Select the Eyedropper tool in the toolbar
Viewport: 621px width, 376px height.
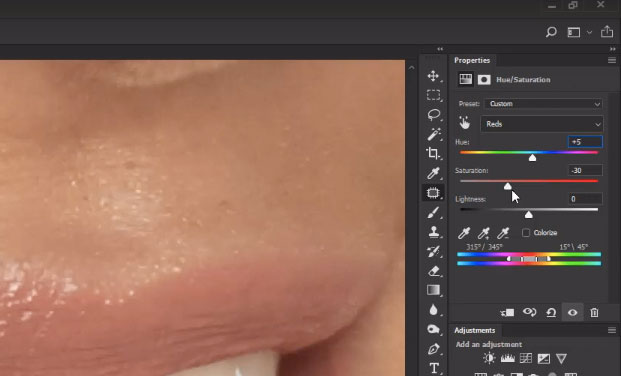[x=433, y=173]
